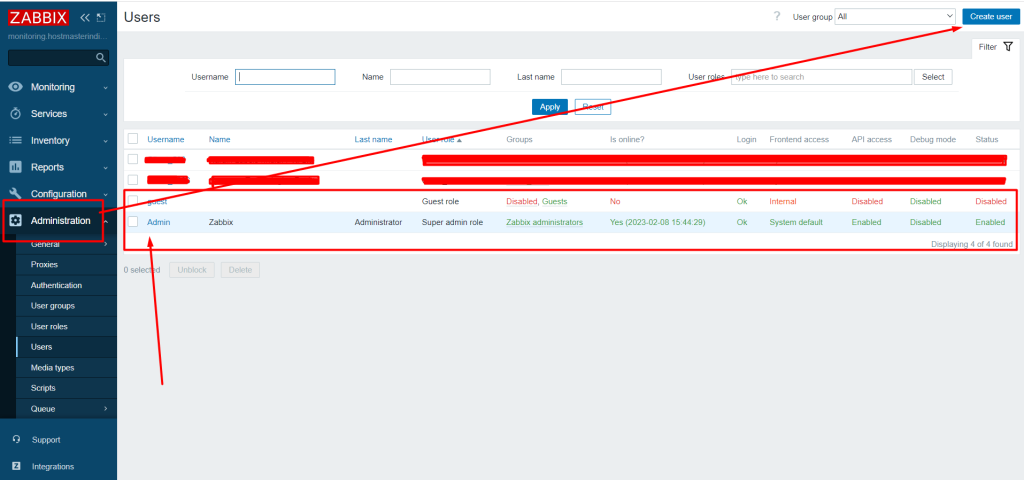Toggle the select-all users checkbox
The width and height of the screenshot is (1024, 480).
[133, 139]
